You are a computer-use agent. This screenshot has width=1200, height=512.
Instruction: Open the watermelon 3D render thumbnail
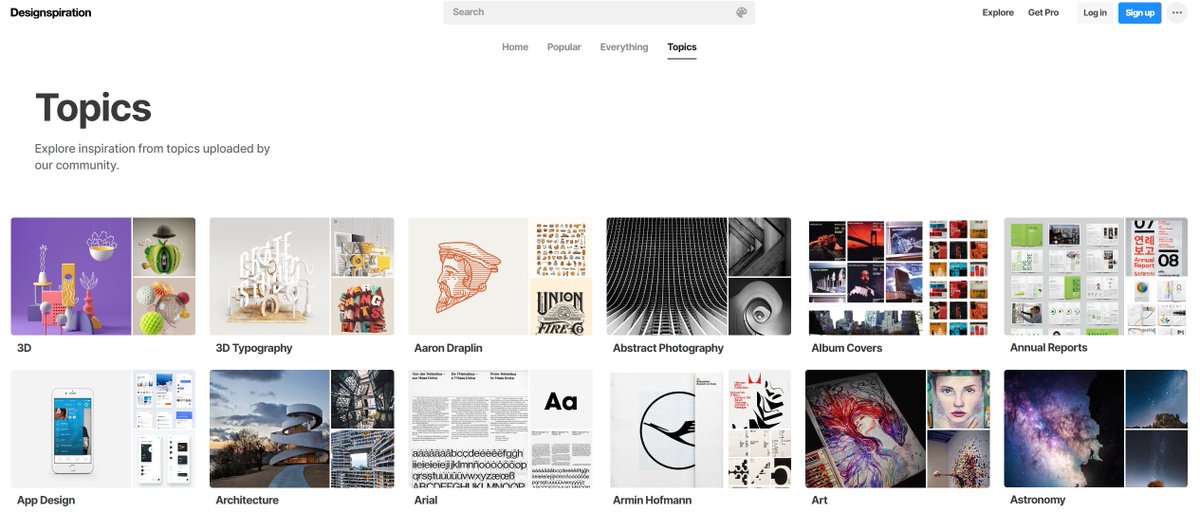164,247
